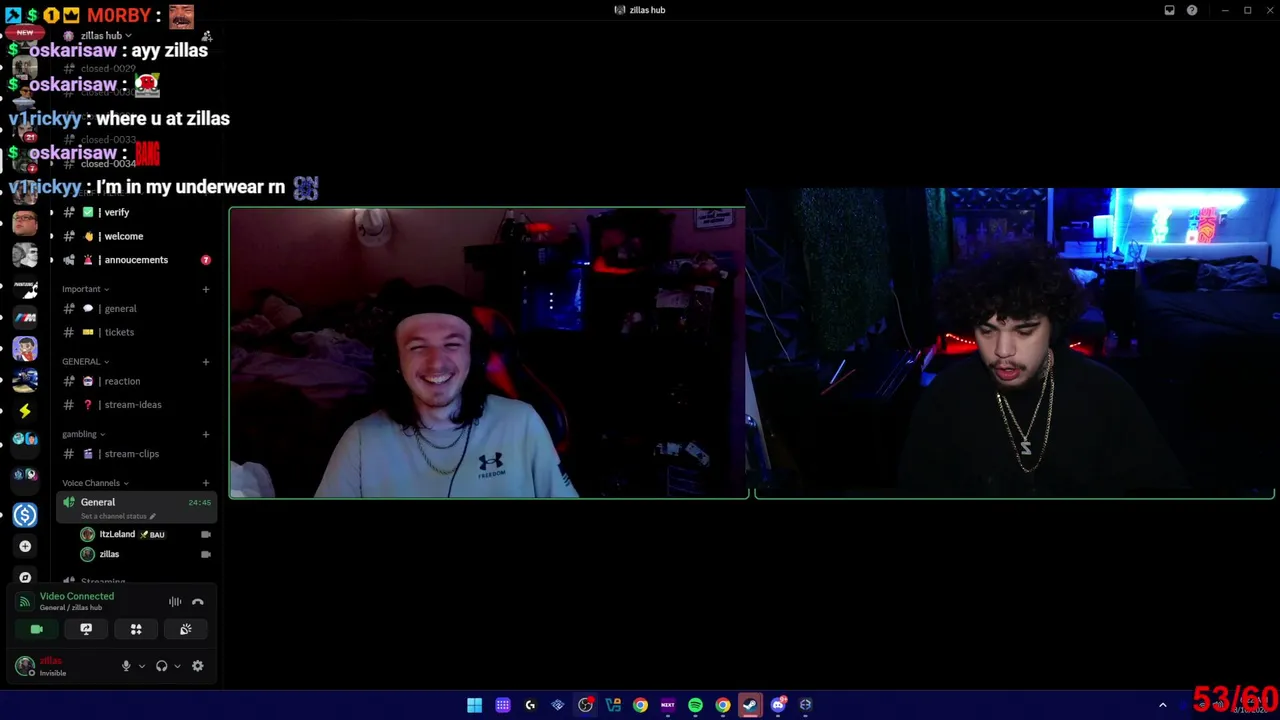Open the tickets channel
This screenshot has width=1280, height=720.
136,332
